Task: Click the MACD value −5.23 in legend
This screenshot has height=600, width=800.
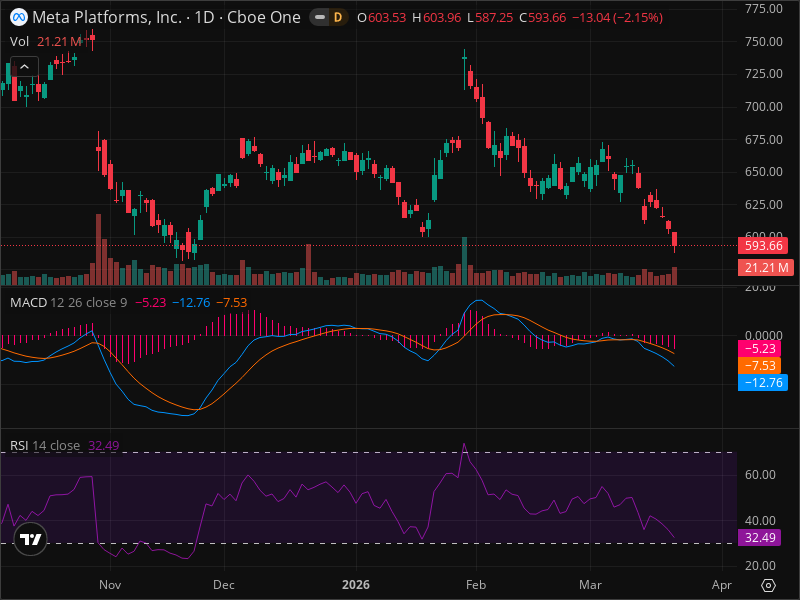Action: [x=151, y=303]
